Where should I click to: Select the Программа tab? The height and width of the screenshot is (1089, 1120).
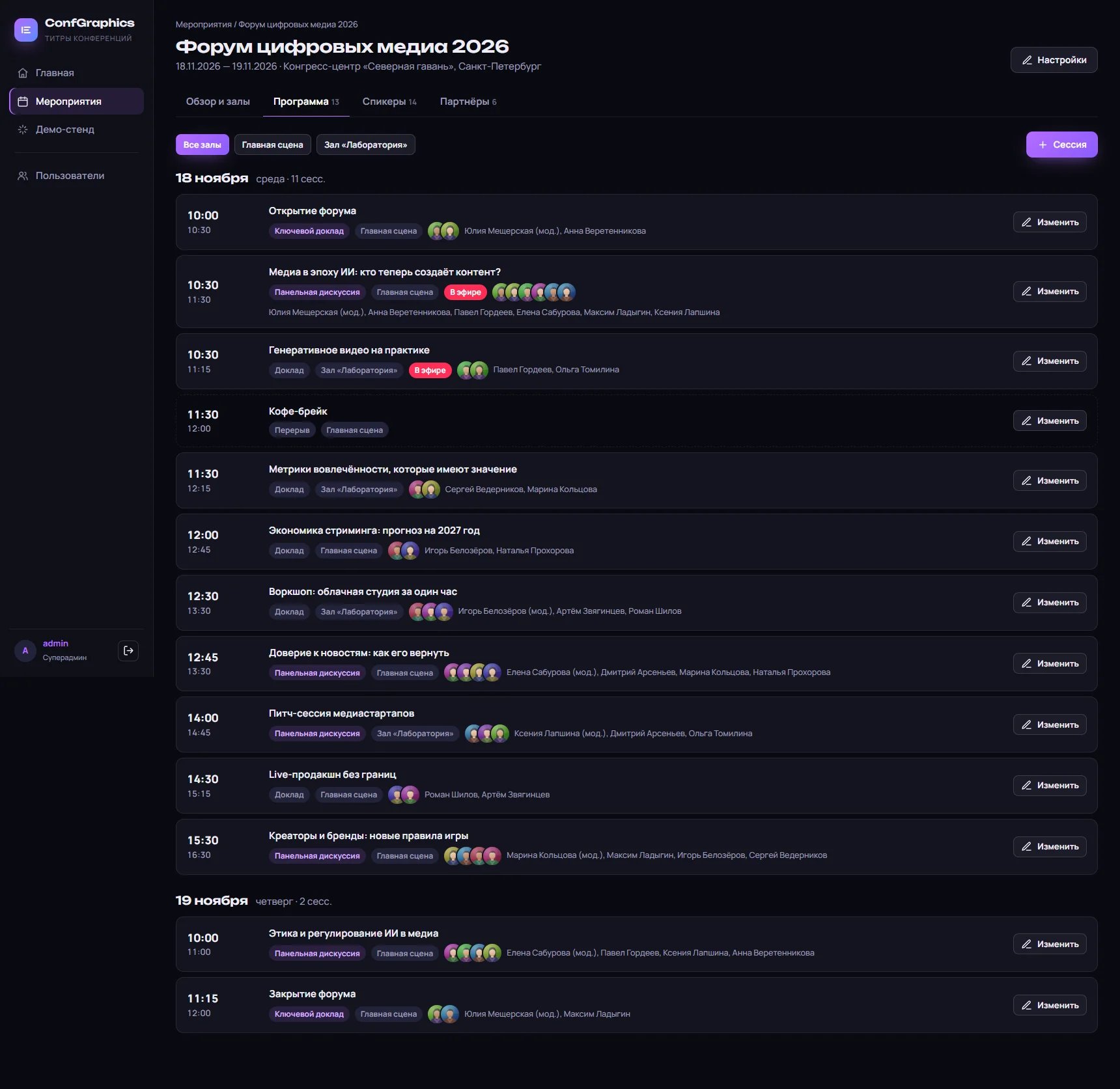306,102
